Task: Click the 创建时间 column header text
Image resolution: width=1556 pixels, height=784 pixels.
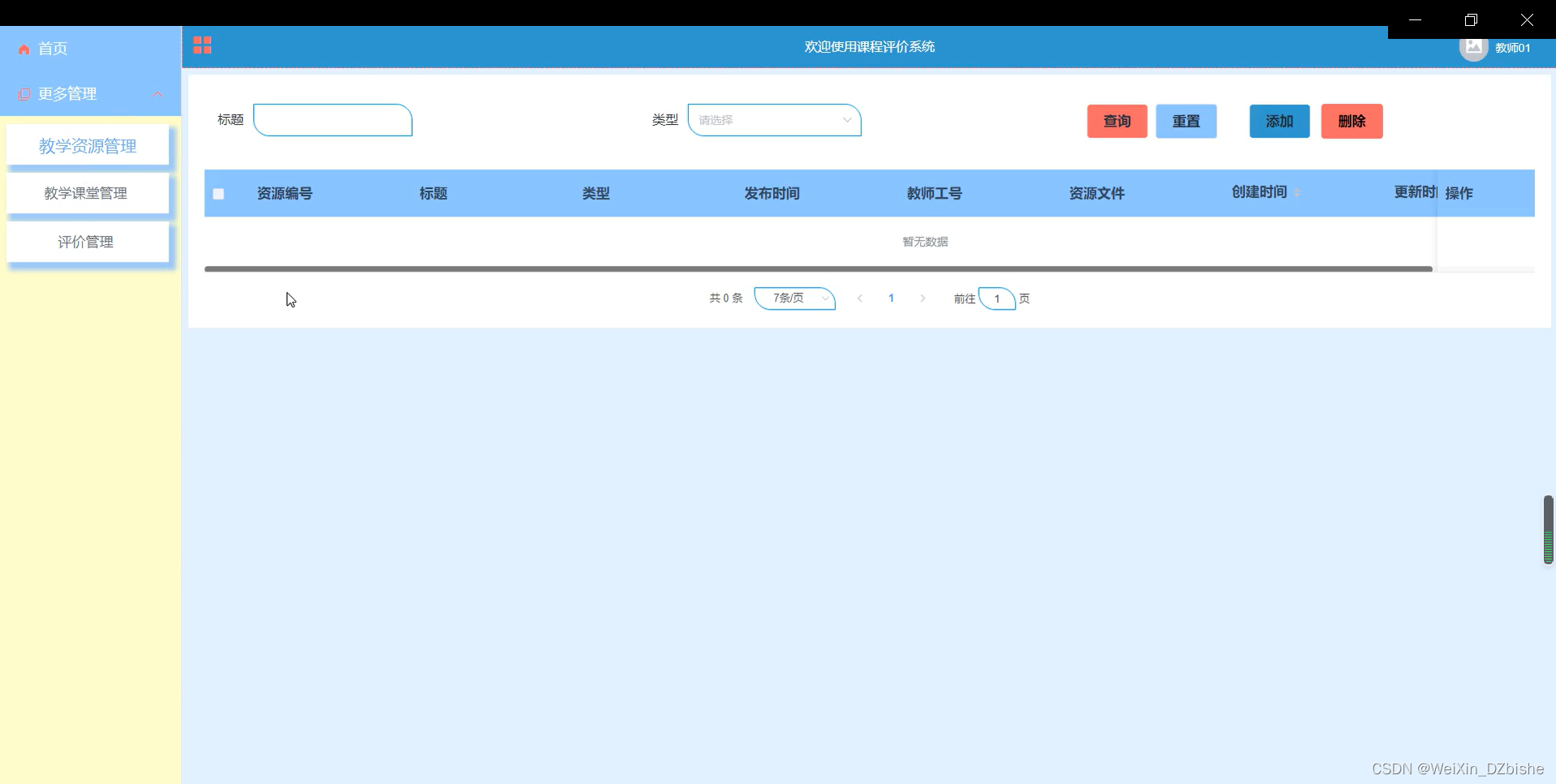Action: tap(1259, 192)
